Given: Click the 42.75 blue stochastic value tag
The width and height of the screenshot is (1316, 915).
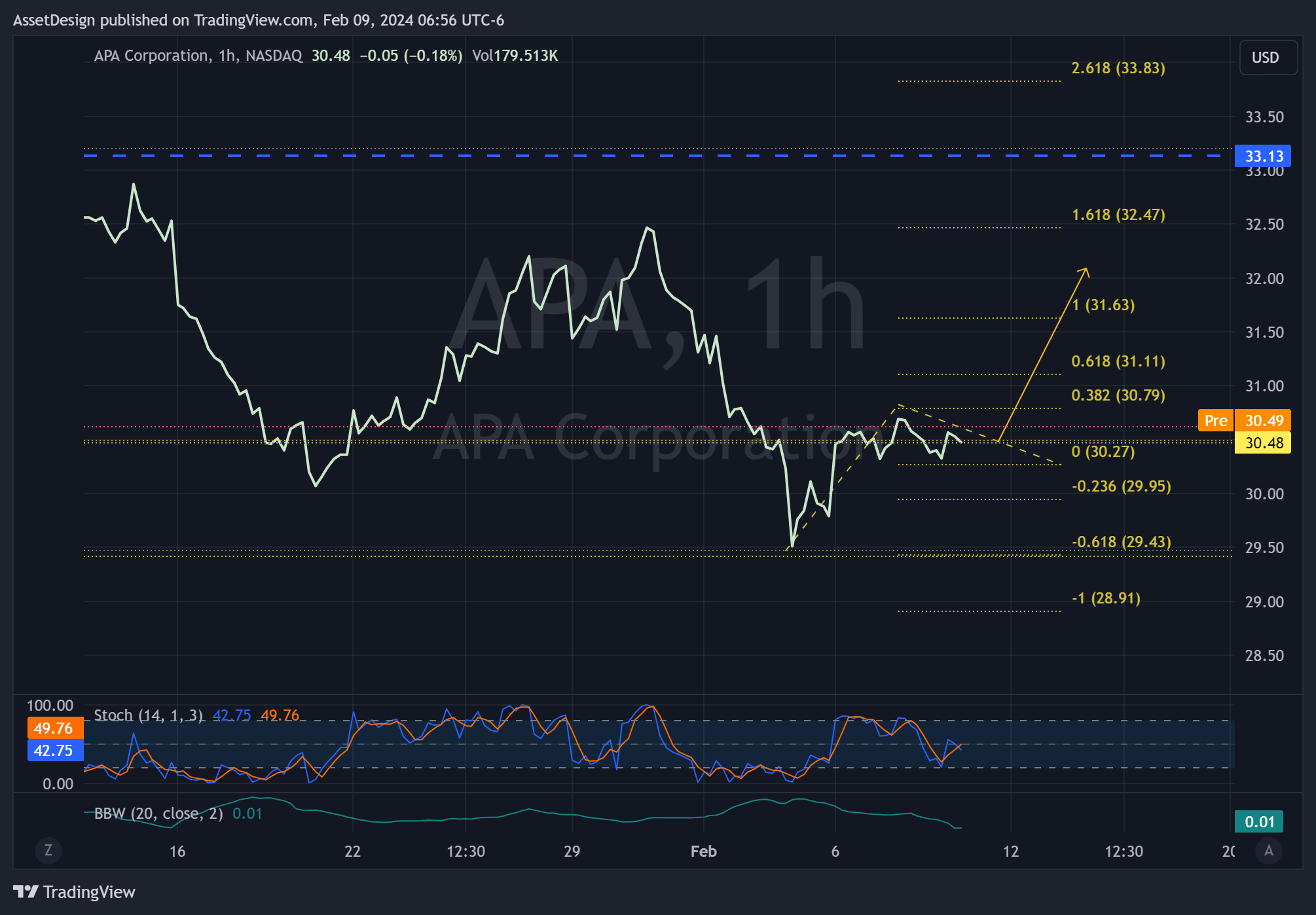Looking at the screenshot, I should 55,751.
